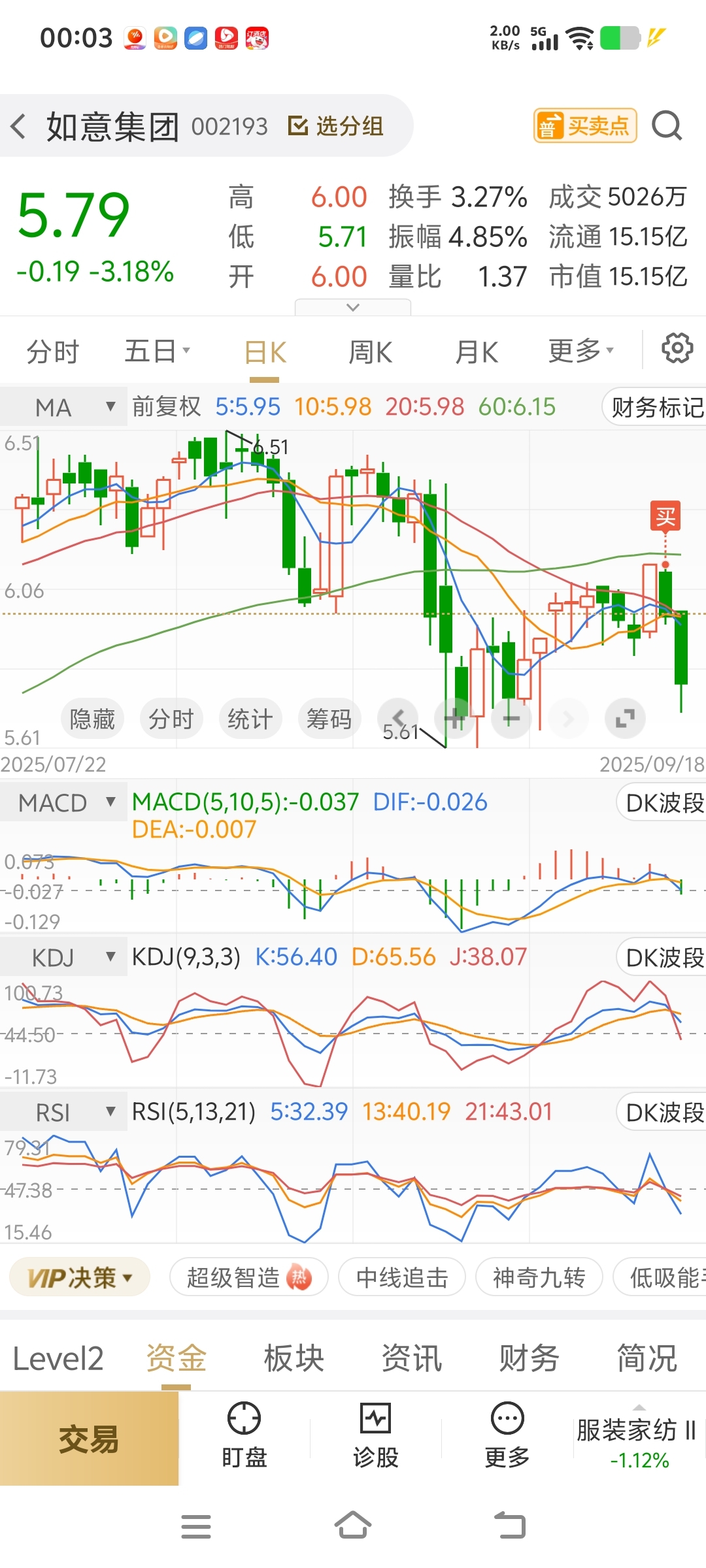Select 超级智造 strategy chip
This screenshot has height=1568, width=706.
pyautogui.click(x=248, y=1277)
